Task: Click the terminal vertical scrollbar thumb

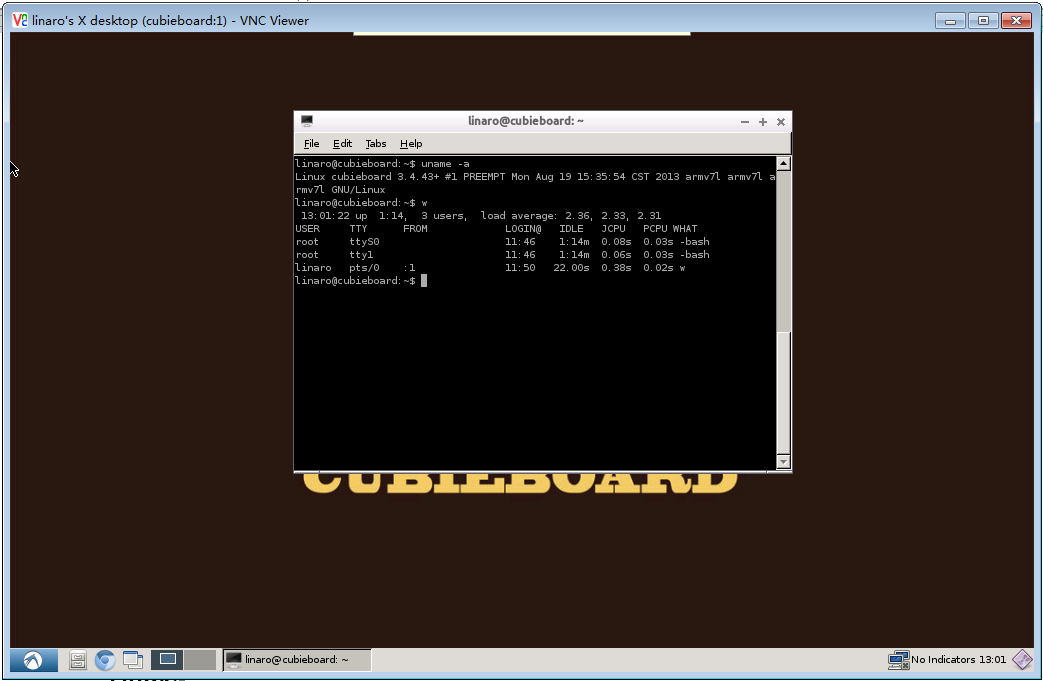Action: coord(784,392)
